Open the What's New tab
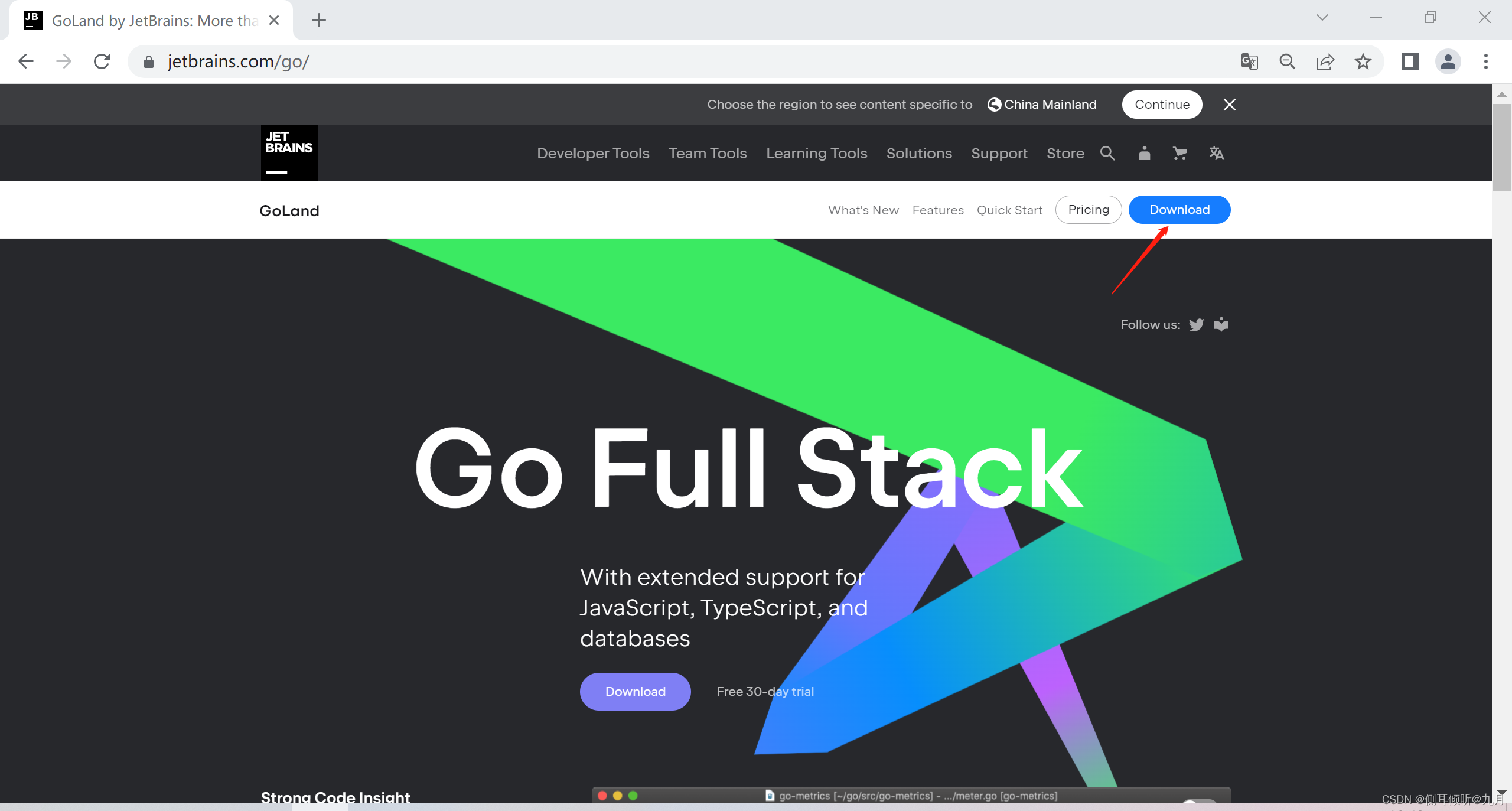 coord(863,210)
